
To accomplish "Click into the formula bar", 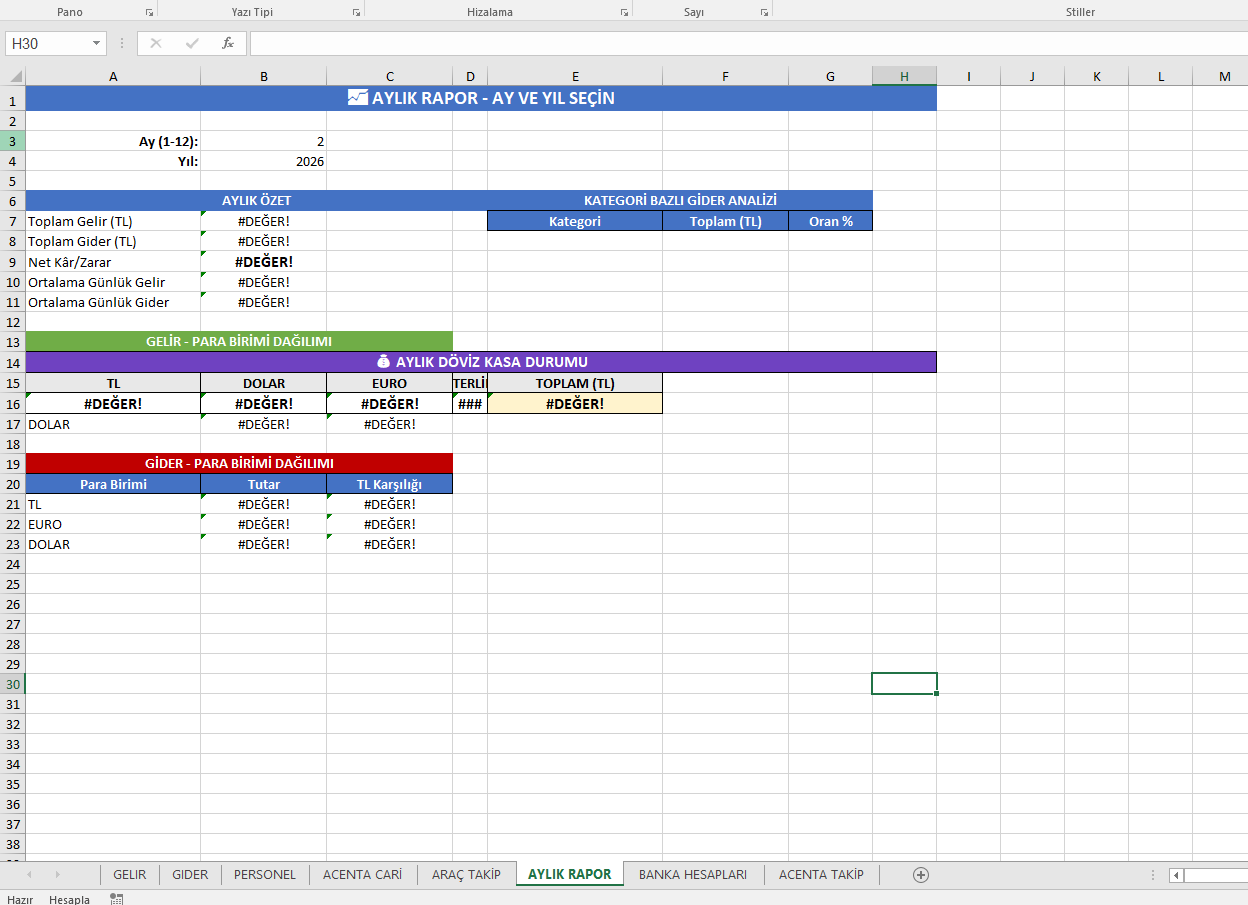I will point(748,43).
